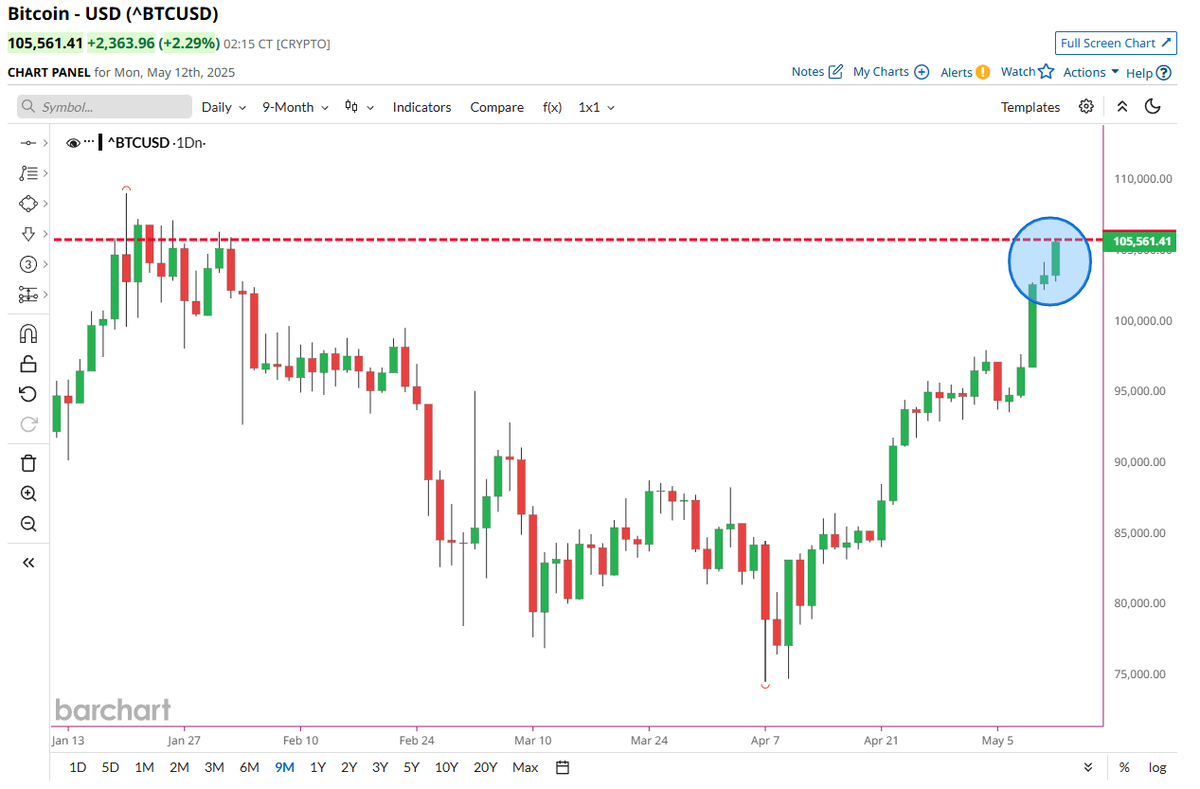This screenshot has width=1200, height=789.
Task: Open the Indicators panel
Action: (x=422, y=107)
